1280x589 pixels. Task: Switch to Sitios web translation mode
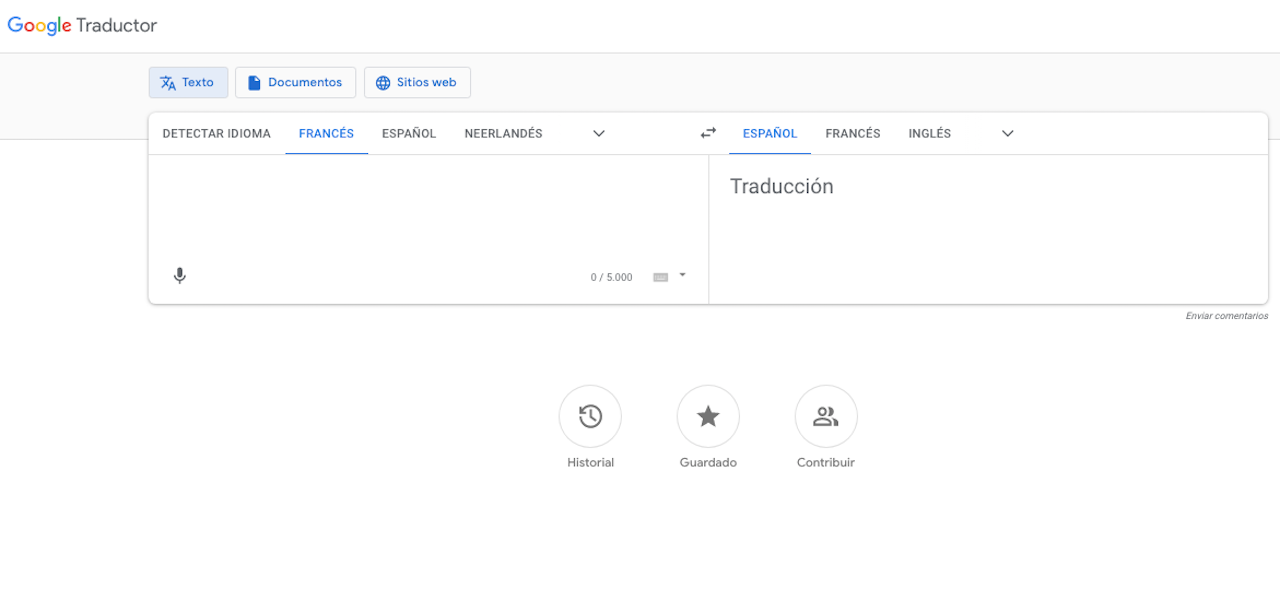point(417,82)
